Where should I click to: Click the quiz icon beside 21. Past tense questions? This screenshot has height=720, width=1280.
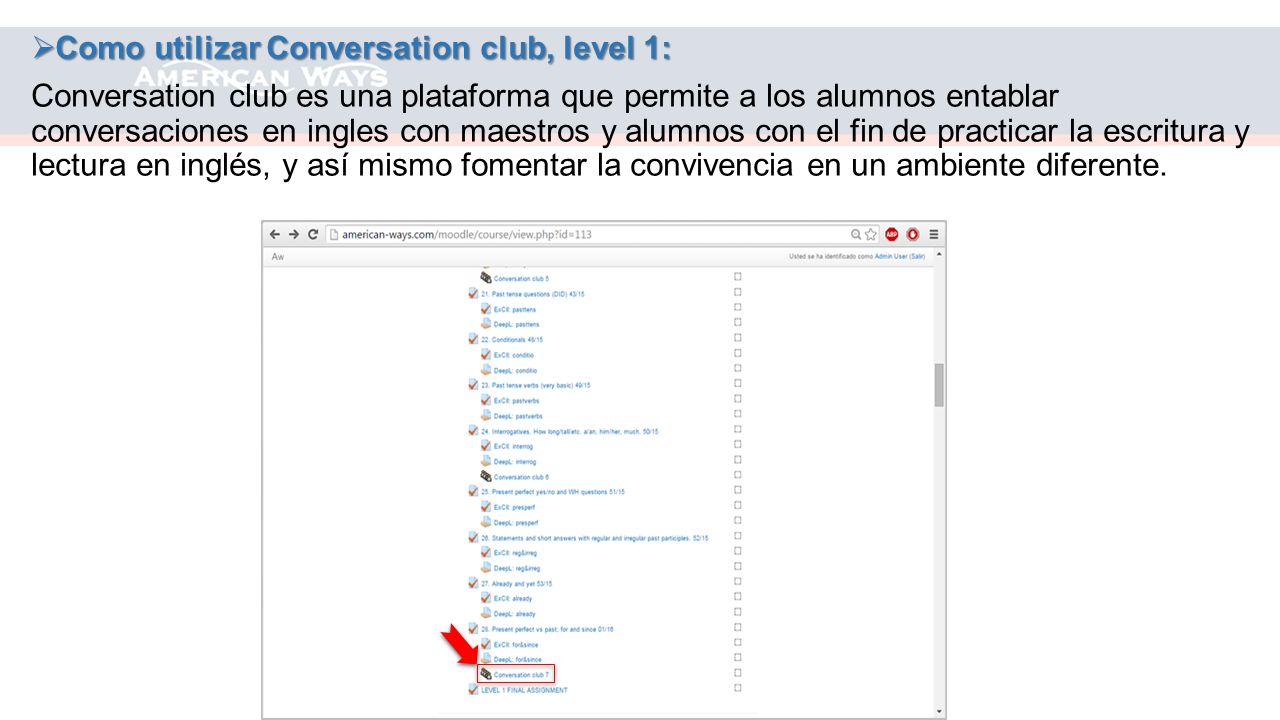473,293
